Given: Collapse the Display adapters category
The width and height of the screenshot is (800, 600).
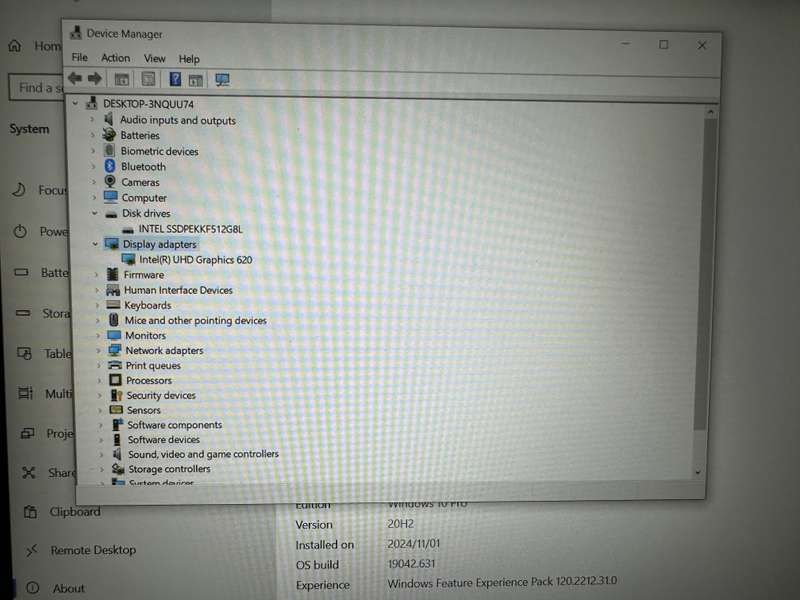Looking at the screenshot, I should click(x=95, y=244).
